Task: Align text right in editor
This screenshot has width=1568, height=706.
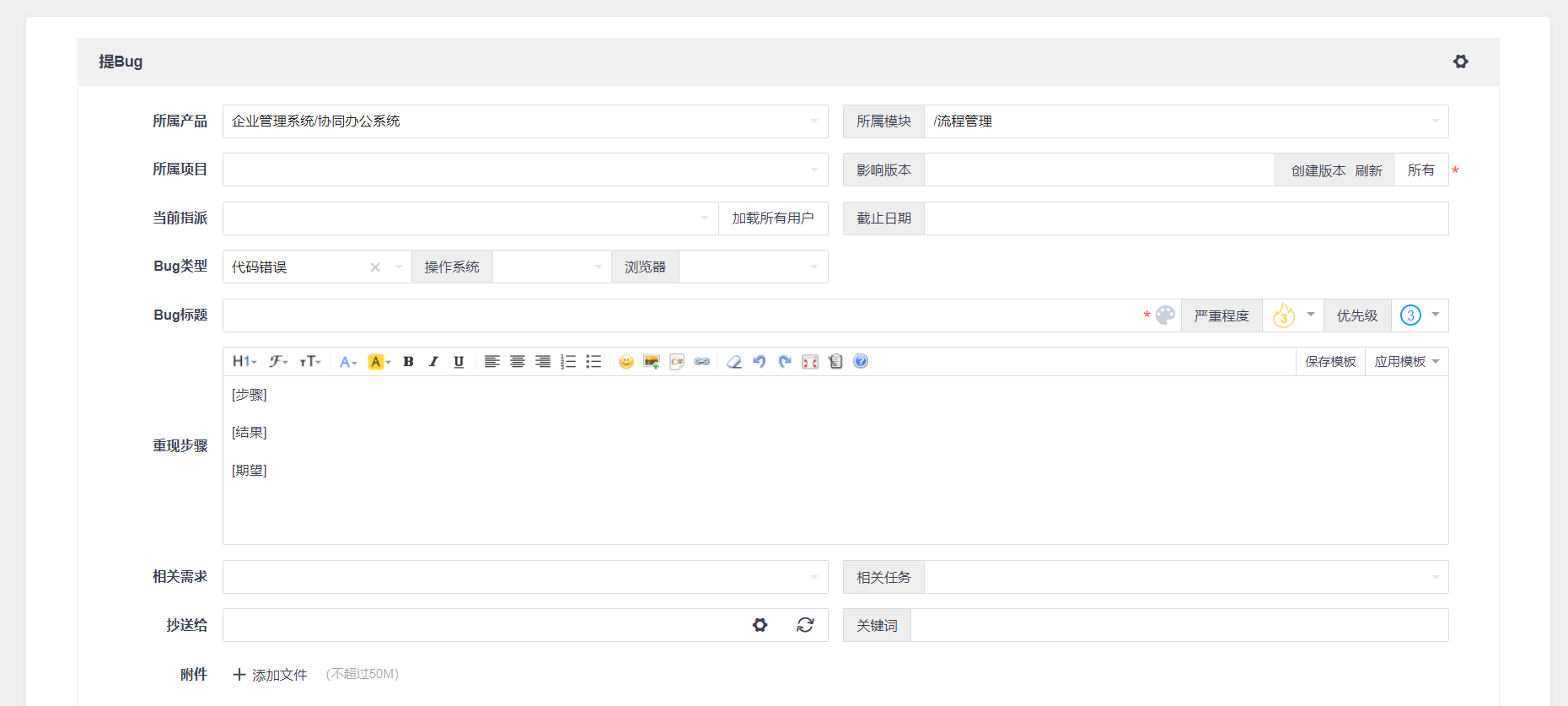Action: [x=543, y=361]
